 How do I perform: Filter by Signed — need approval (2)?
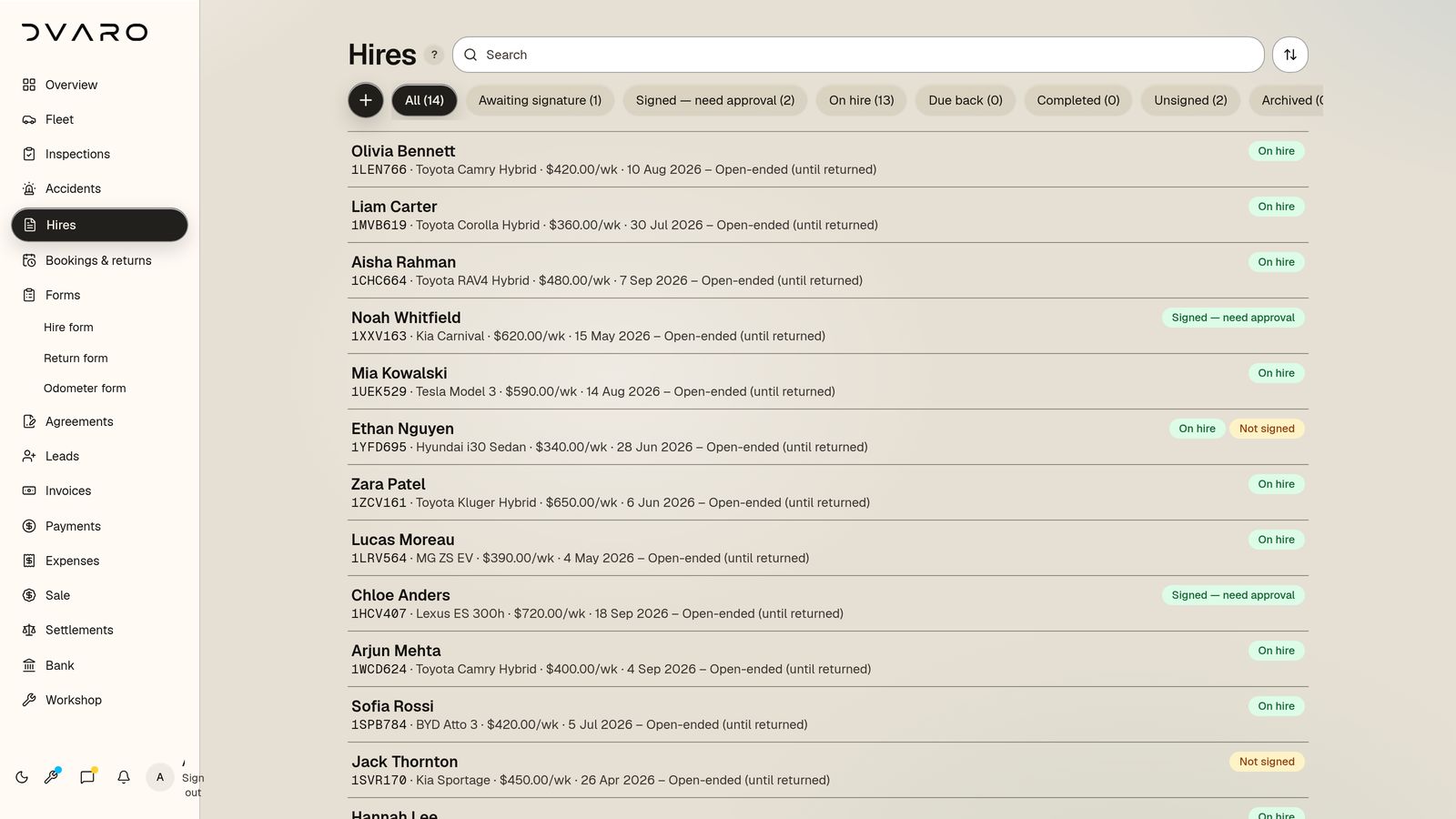point(715,100)
